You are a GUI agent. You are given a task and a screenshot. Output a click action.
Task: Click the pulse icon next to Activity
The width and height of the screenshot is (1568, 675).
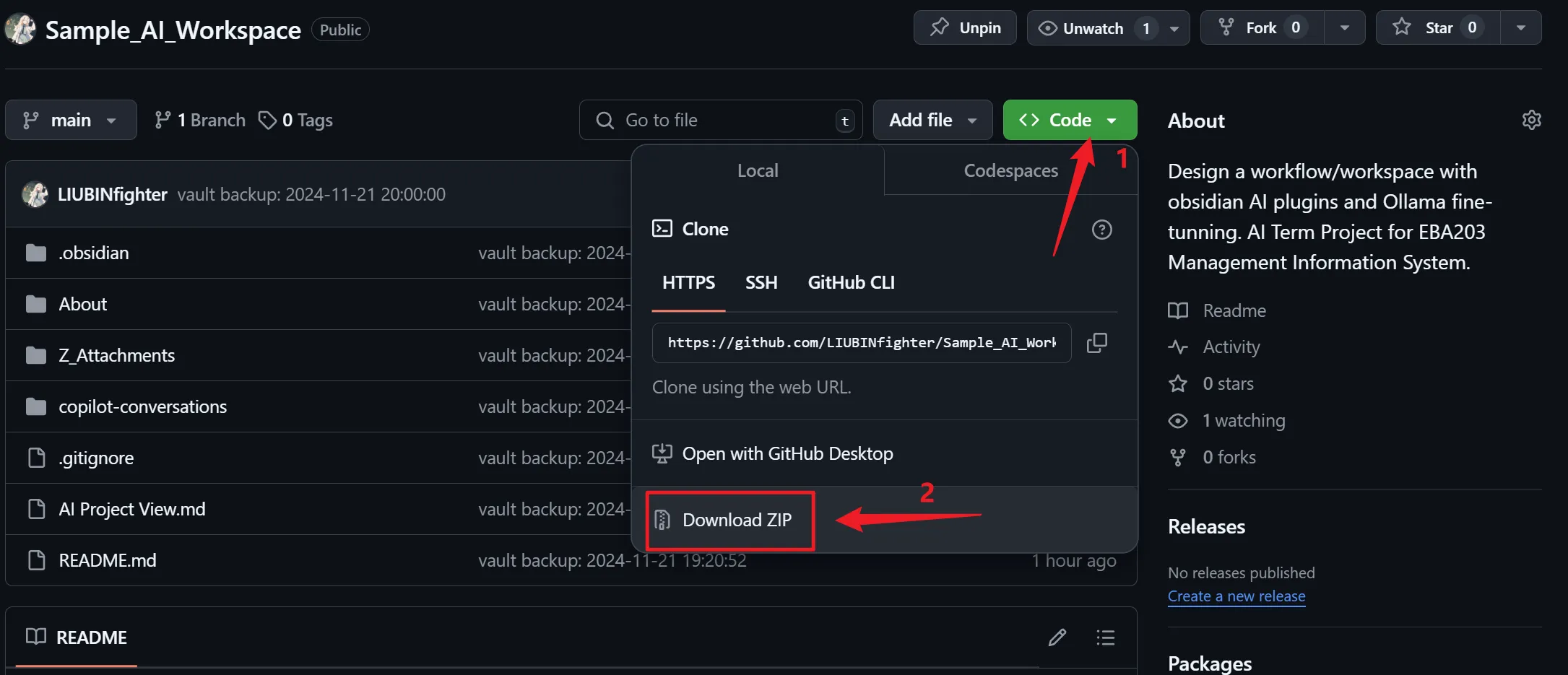[x=1178, y=347]
